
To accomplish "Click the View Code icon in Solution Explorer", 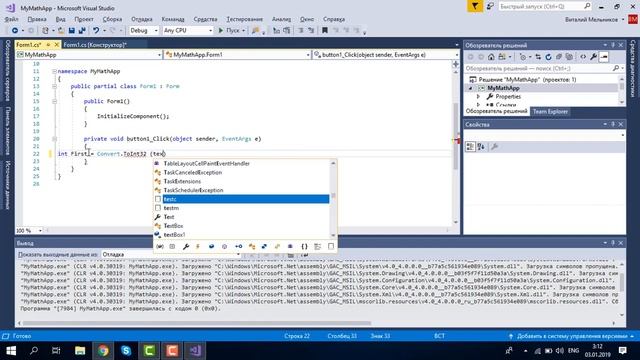I will (583, 57).
